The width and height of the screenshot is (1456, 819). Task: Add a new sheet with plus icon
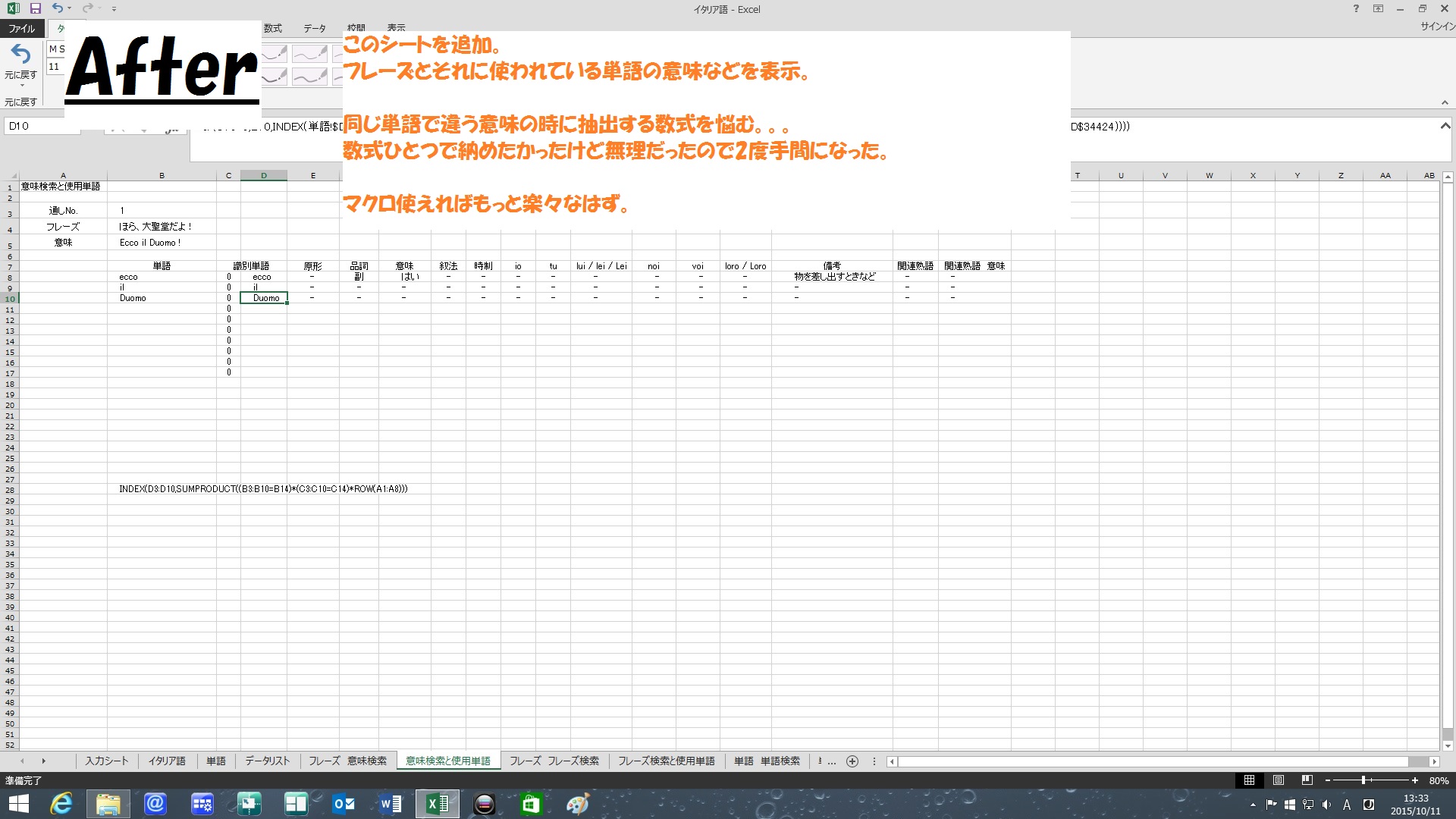click(x=852, y=761)
